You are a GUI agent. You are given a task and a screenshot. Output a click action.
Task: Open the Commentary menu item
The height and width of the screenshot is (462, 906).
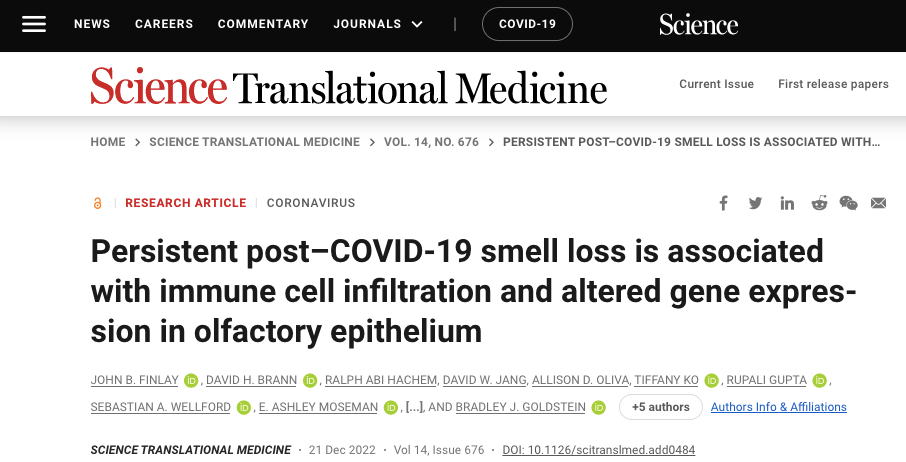pyautogui.click(x=263, y=24)
